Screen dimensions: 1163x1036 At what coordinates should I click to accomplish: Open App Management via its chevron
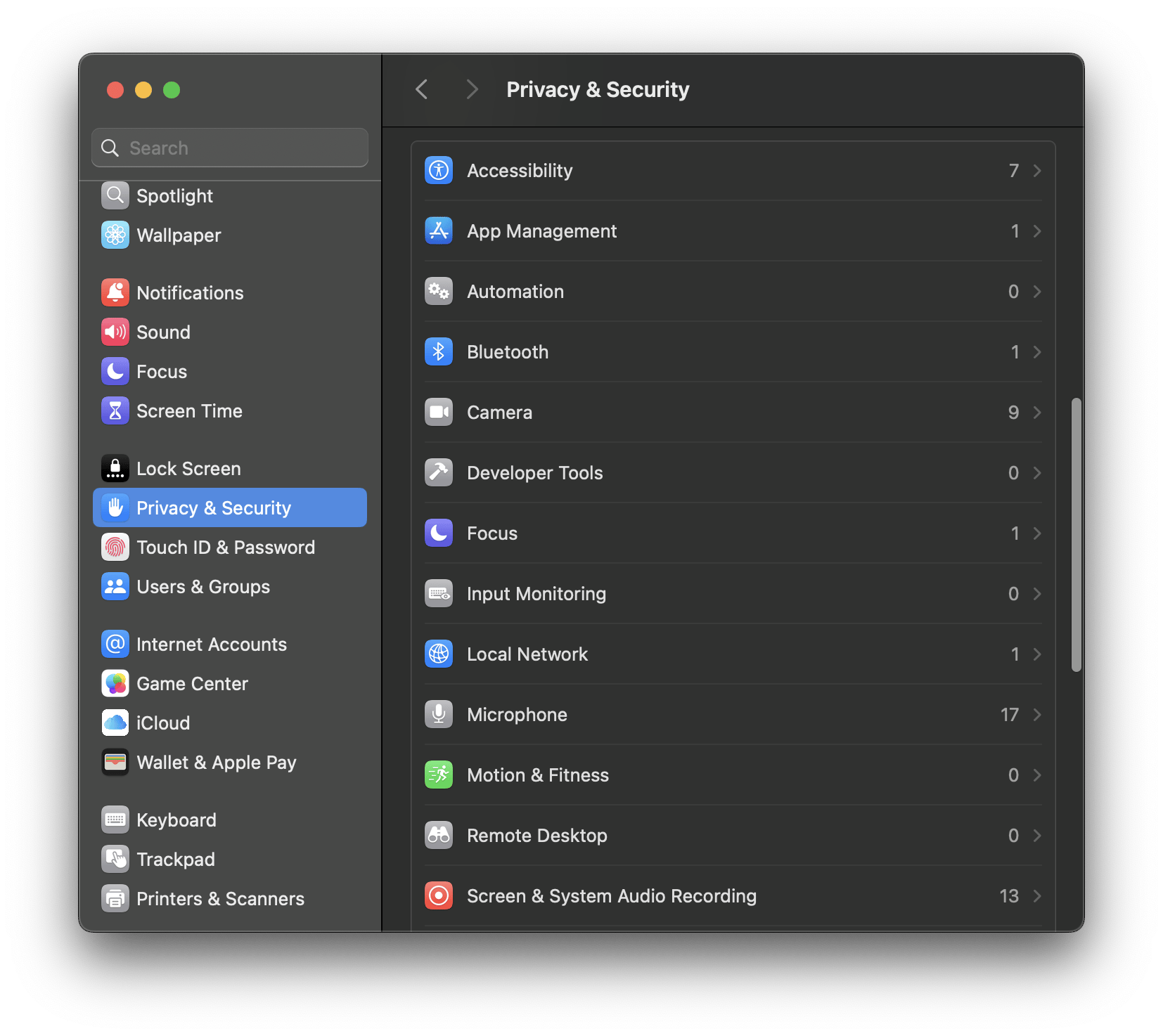pyautogui.click(x=1037, y=231)
